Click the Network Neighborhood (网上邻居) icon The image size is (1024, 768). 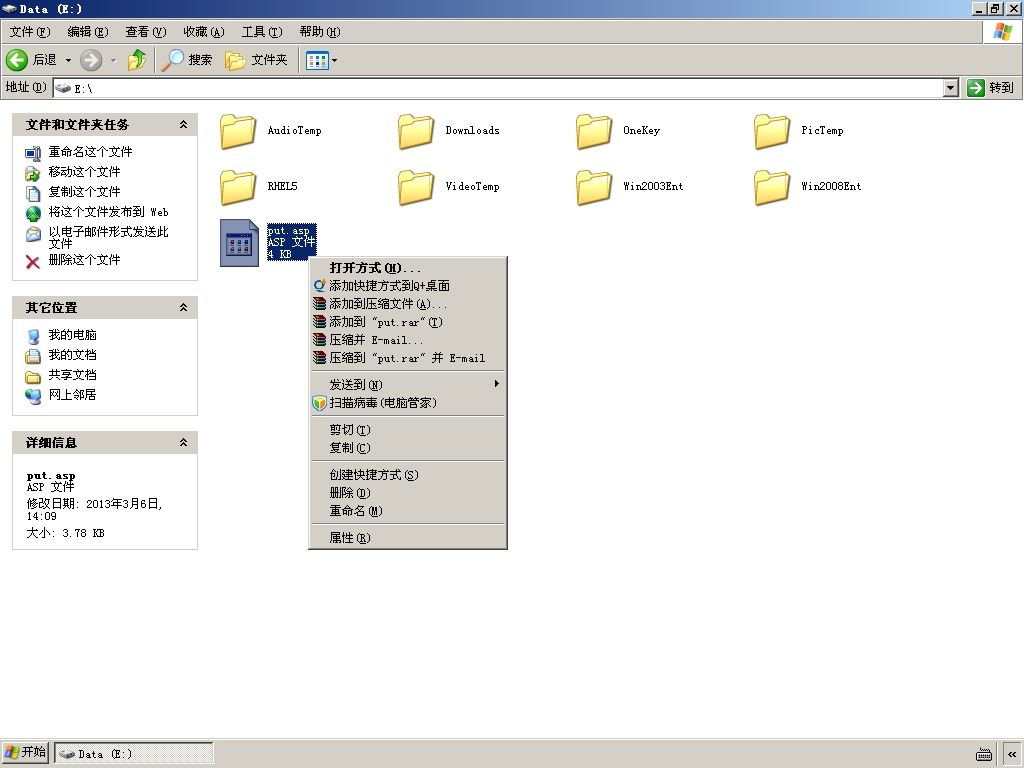pyautogui.click(x=33, y=396)
